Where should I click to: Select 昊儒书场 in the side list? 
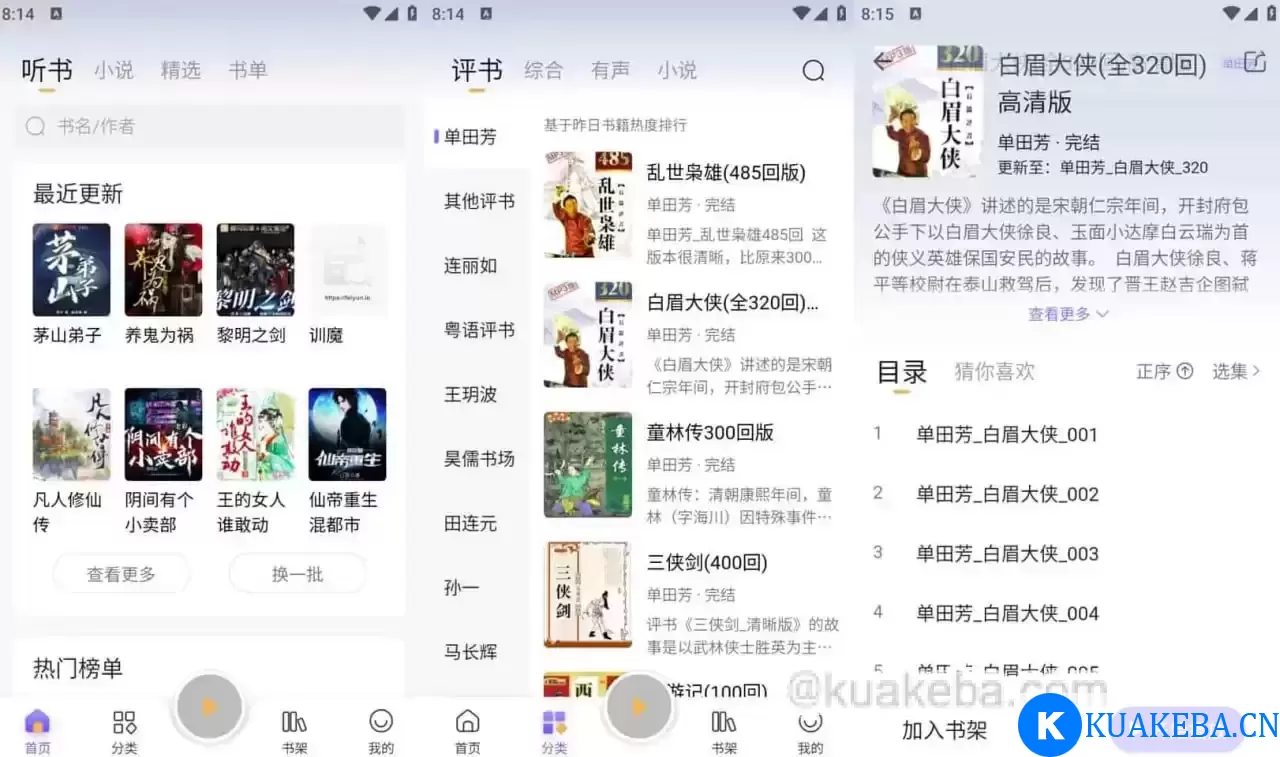[x=479, y=459]
